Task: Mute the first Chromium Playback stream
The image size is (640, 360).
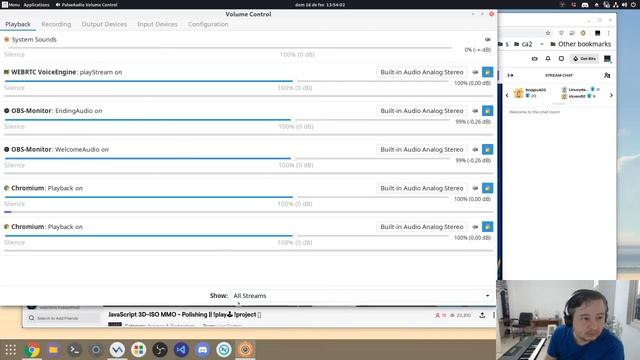Action: point(475,188)
